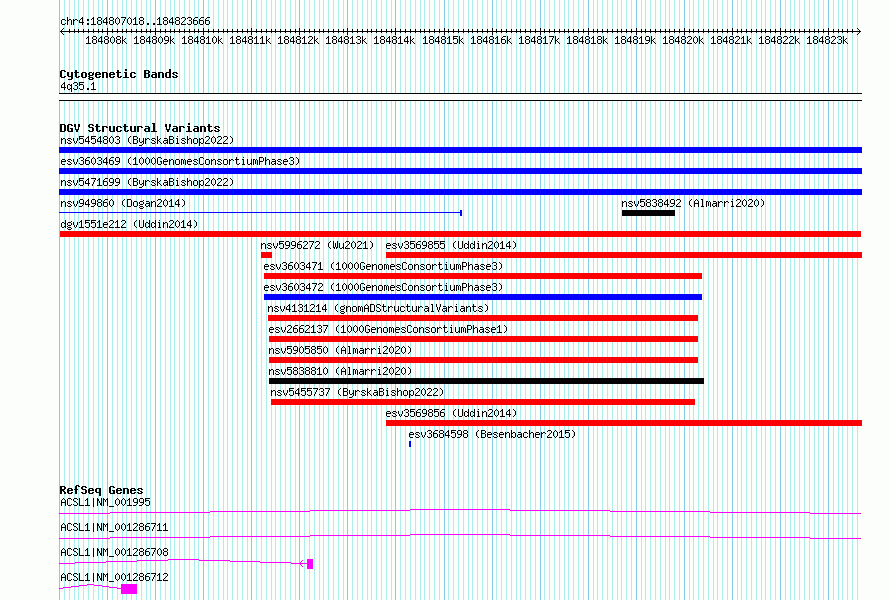
Task: Select the black nsv5838810 variant bar
Action: click(x=486, y=381)
